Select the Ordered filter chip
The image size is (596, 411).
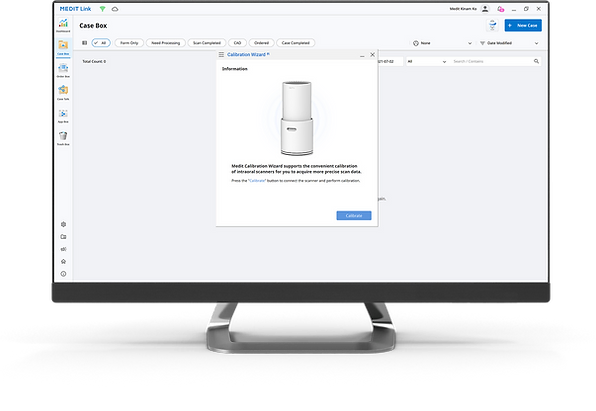coord(262,43)
